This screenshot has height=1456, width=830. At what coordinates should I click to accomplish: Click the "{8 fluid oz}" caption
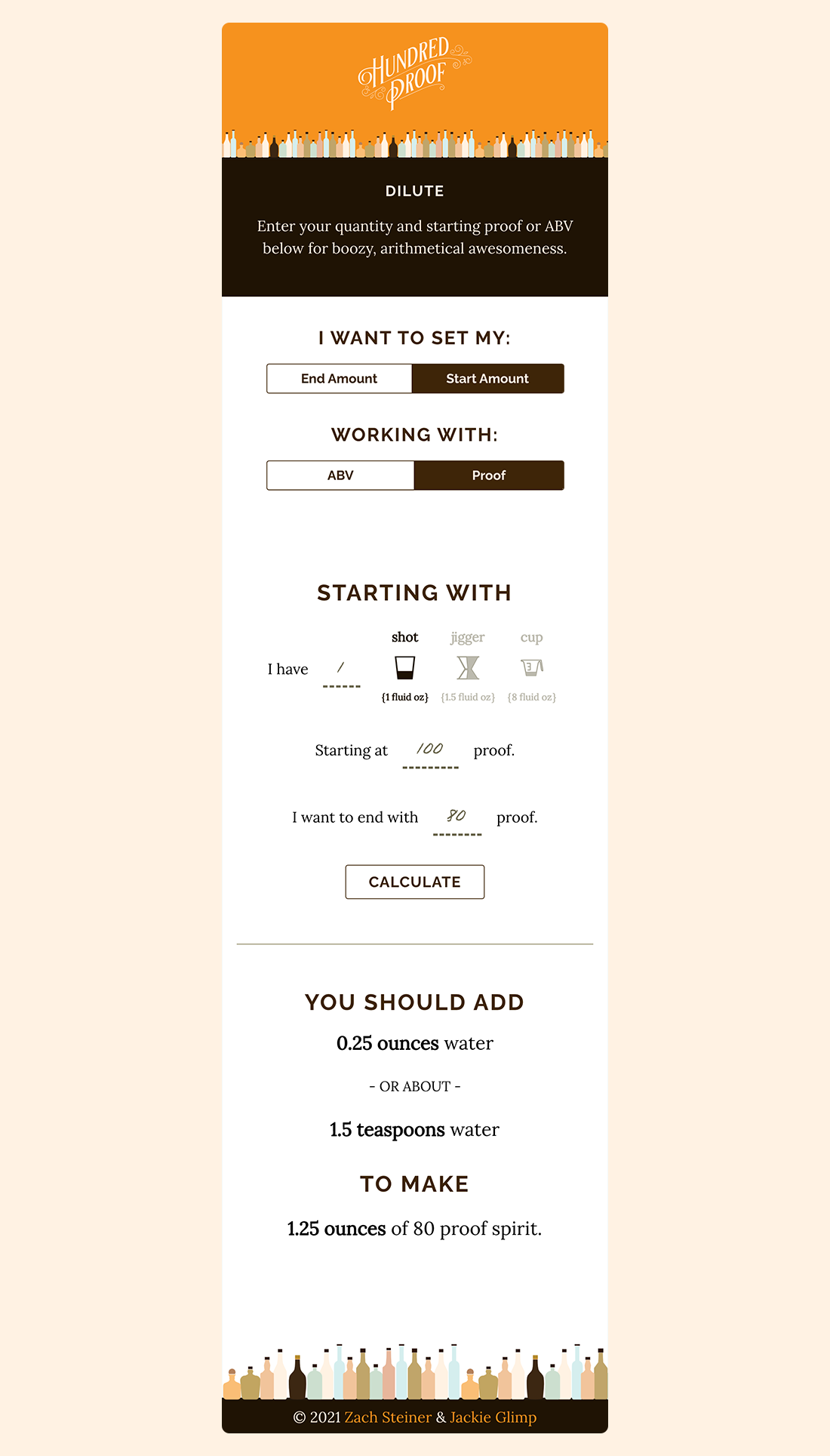point(532,697)
